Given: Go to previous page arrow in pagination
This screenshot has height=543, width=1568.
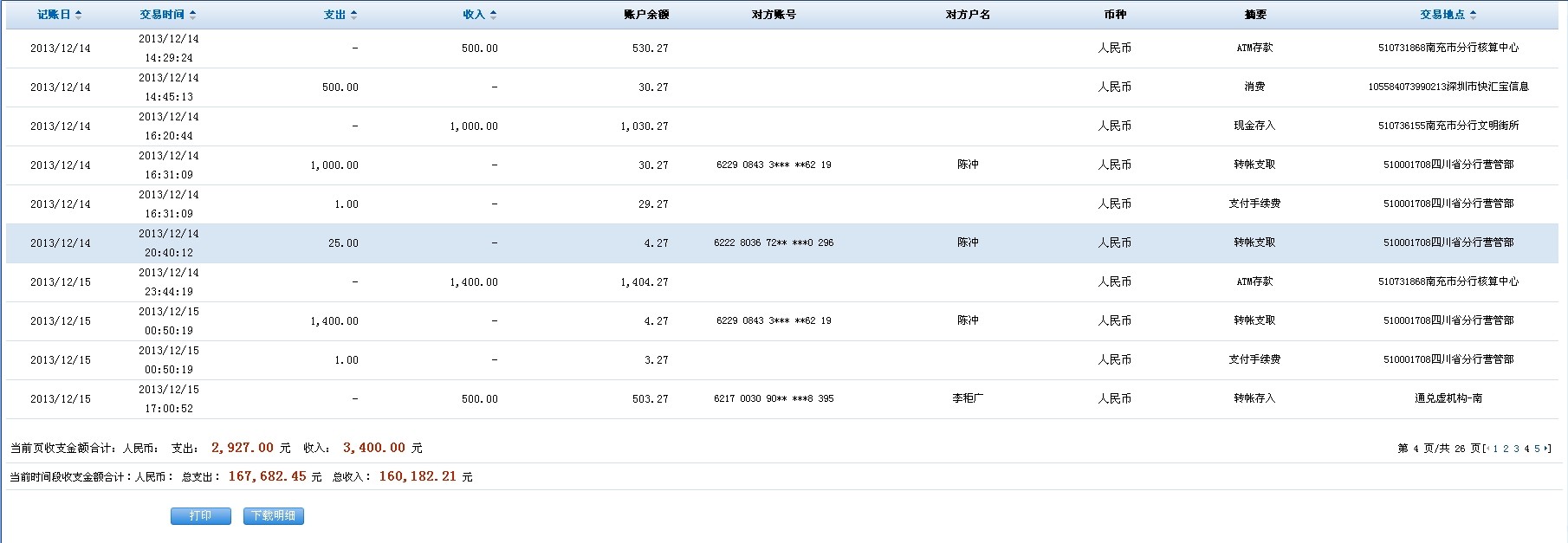Looking at the screenshot, I should [x=1488, y=449].
